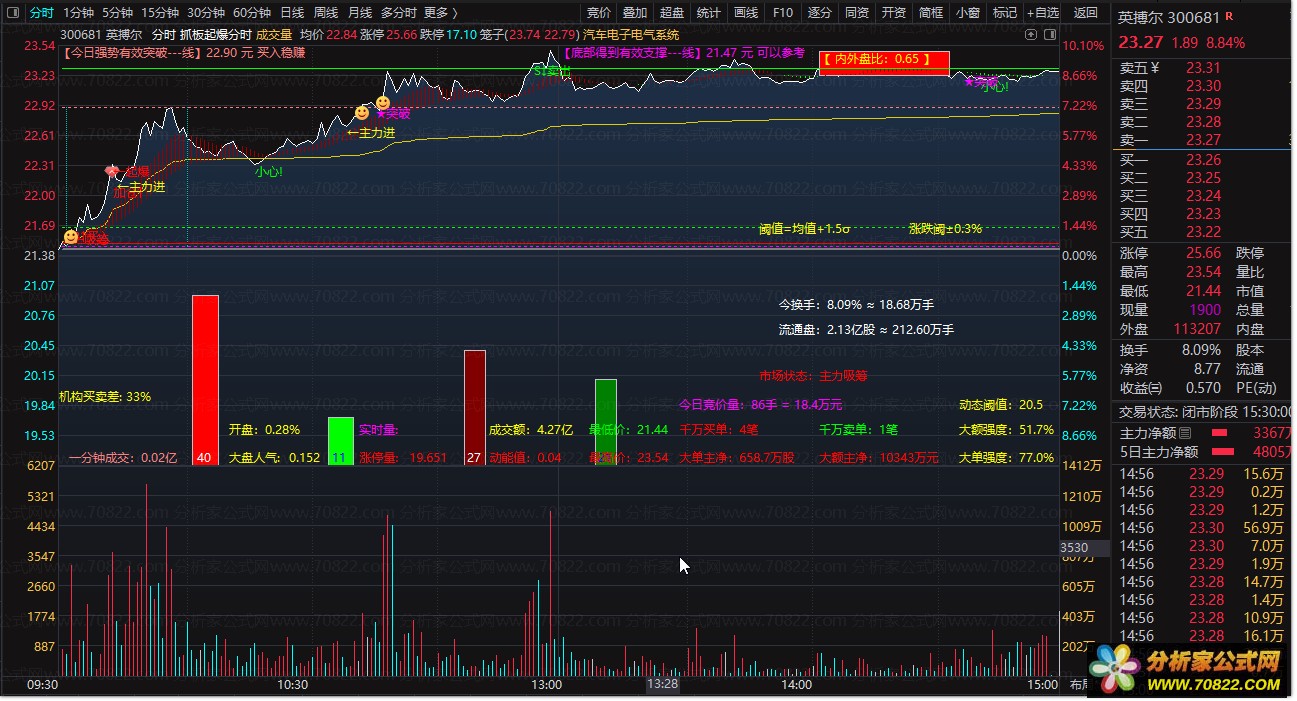Add stock via +自选 button
This screenshot has width=1297, height=701.
click(1042, 13)
